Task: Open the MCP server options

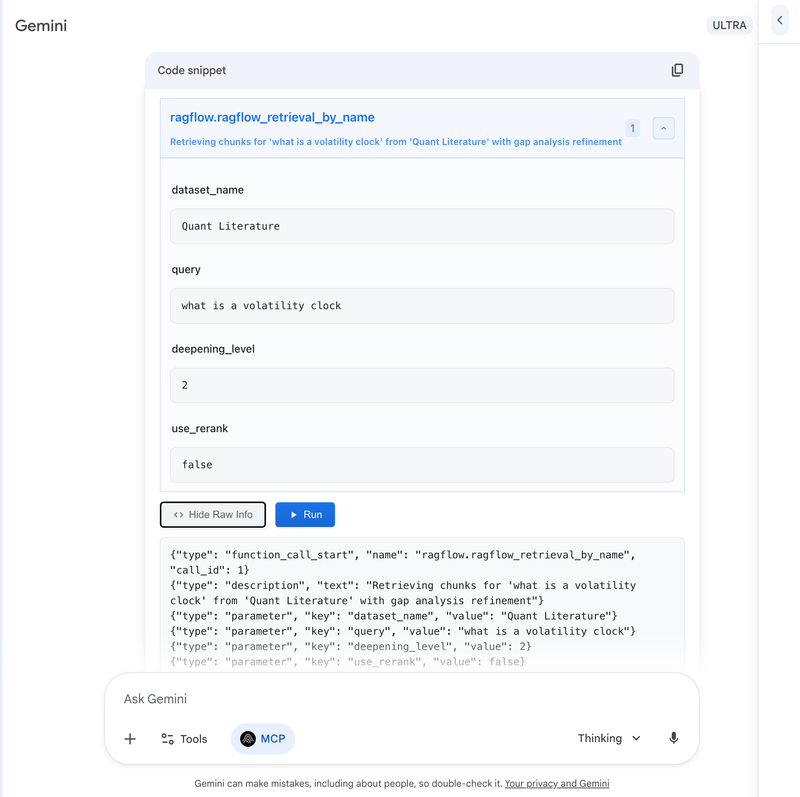Action: tap(262, 738)
